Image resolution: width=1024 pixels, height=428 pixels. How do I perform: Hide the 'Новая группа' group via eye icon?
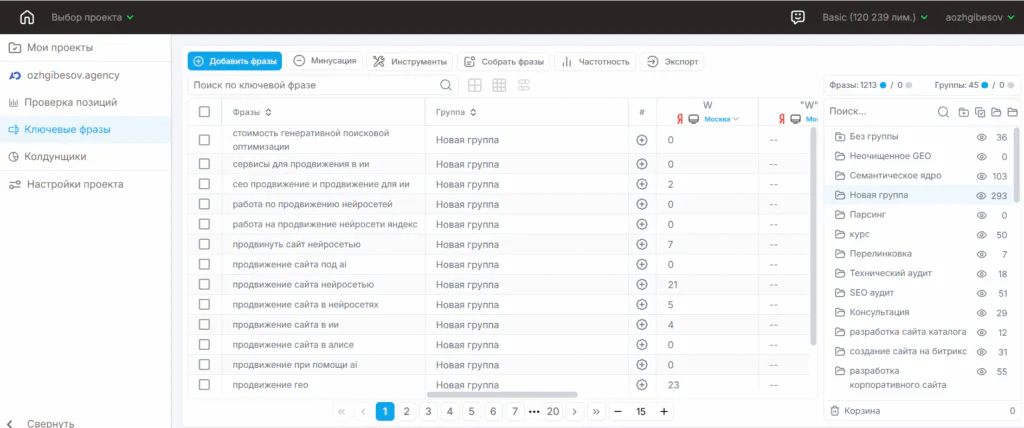pos(981,196)
